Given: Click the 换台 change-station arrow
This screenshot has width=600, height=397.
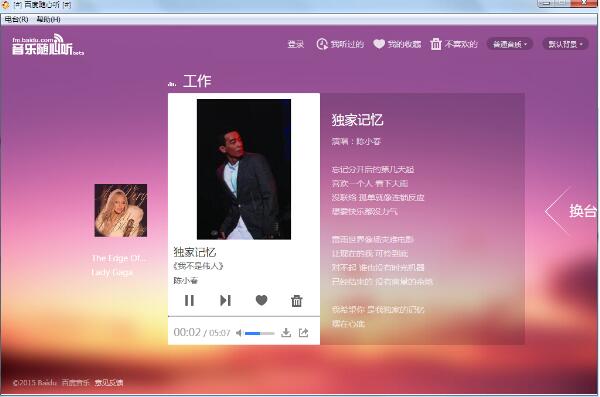Looking at the screenshot, I should tap(570, 211).
